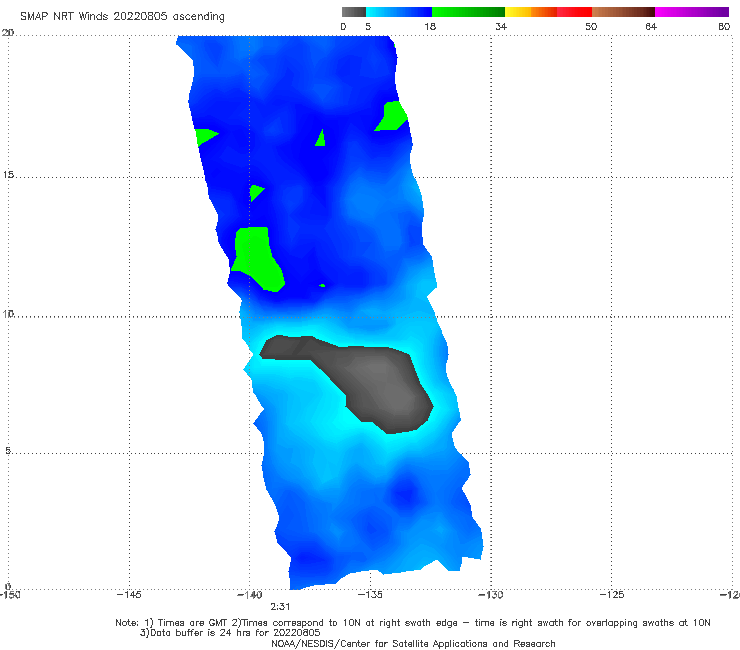Click the title 'SMAP NRT Winds 20220805 ascending'
The width and height of the screenshot is (740, 650).
coord(122,16)
